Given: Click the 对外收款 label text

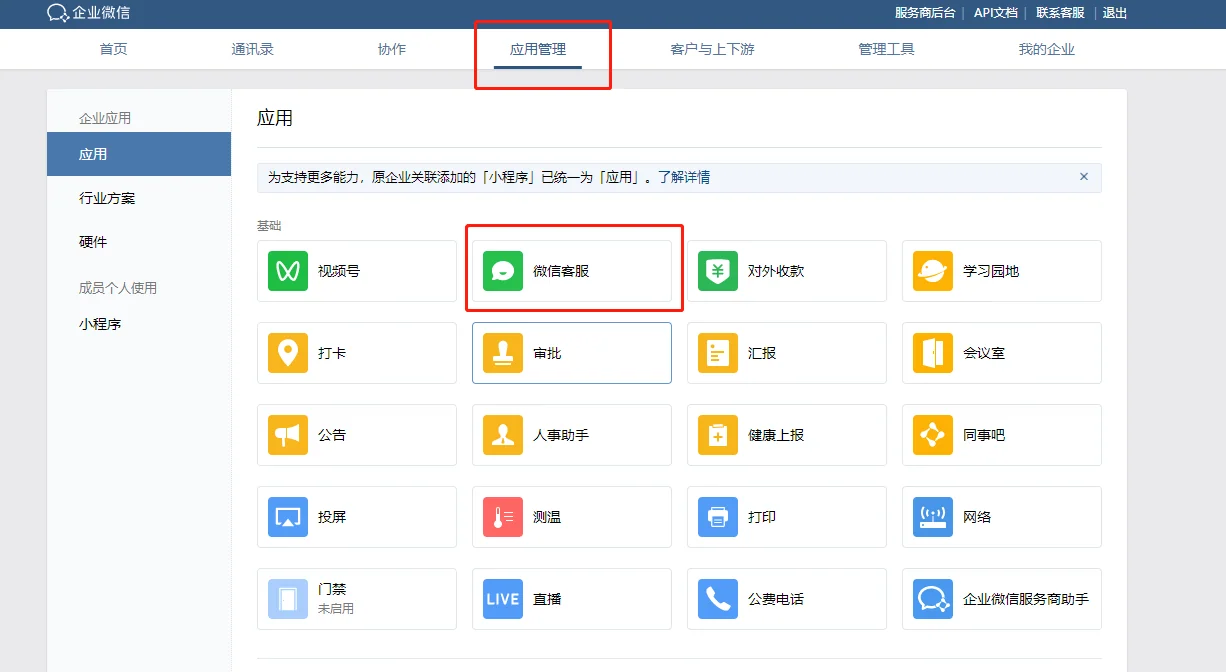Looking at the screenshot, I should pyautogui.click(x=776, y=271).
